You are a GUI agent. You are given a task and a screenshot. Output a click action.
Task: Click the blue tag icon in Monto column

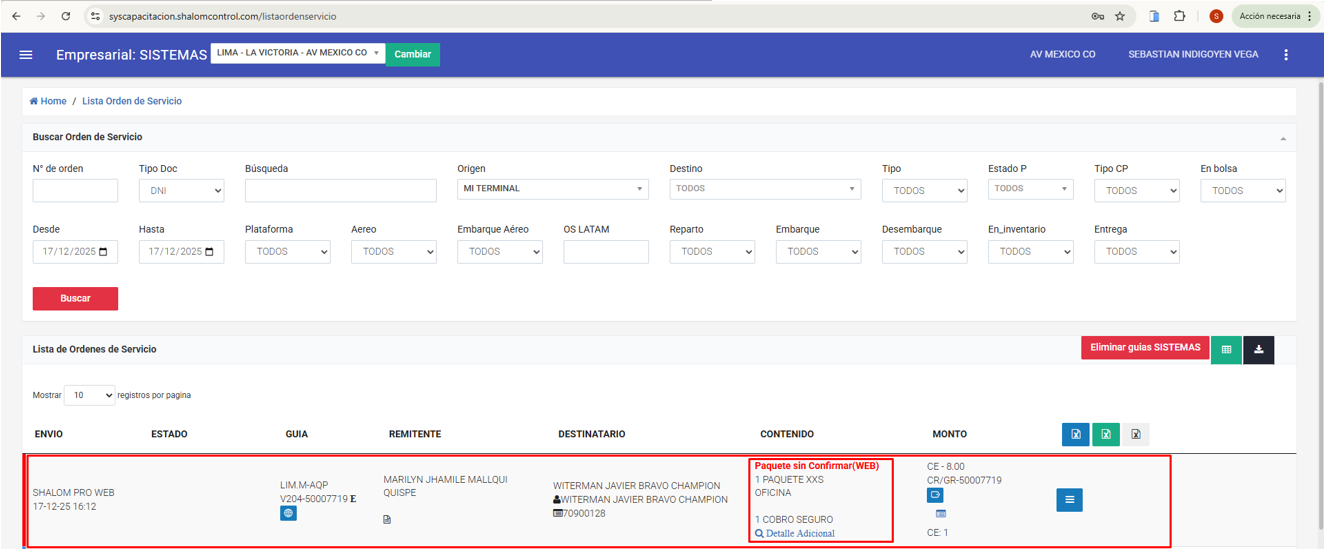936,495
